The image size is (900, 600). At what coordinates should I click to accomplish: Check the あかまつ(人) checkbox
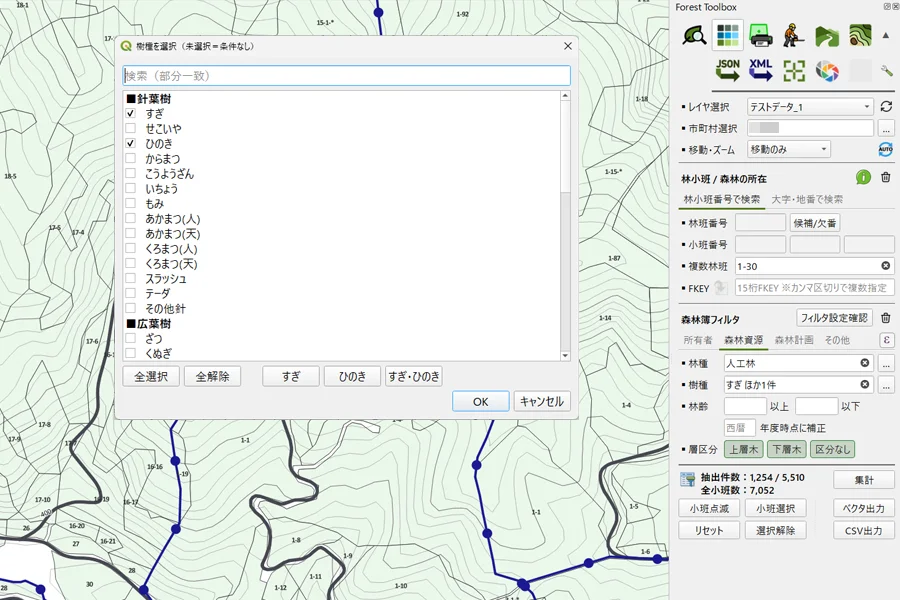(x=131, y=218)
